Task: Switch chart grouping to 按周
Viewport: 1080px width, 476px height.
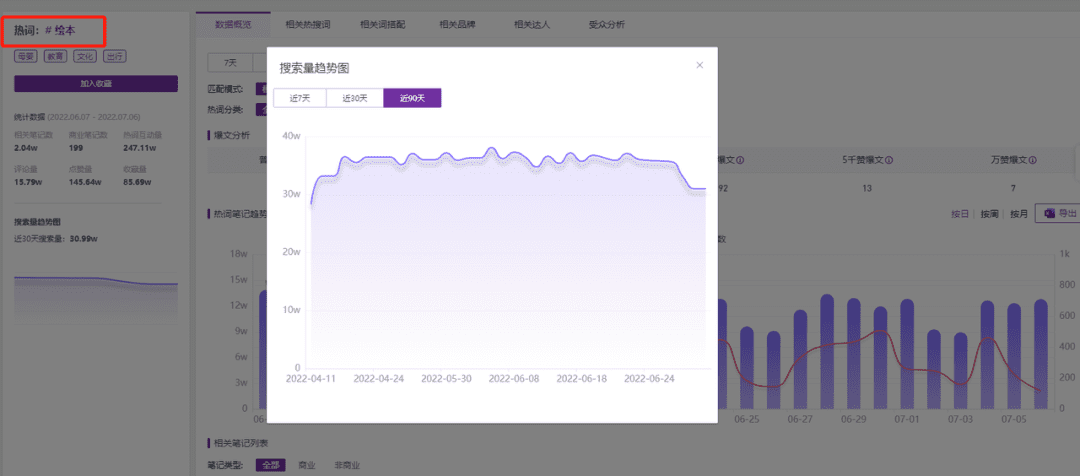Action: (x=989, y=214)
